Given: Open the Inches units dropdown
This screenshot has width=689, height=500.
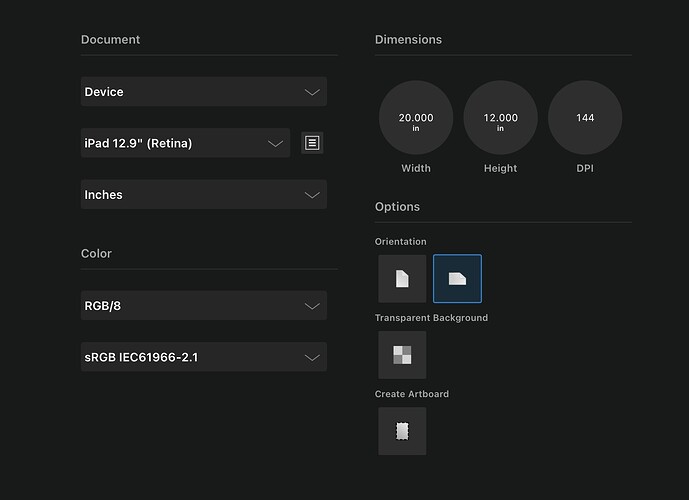Looking at the screenshot, I should [x=190, y=195].
